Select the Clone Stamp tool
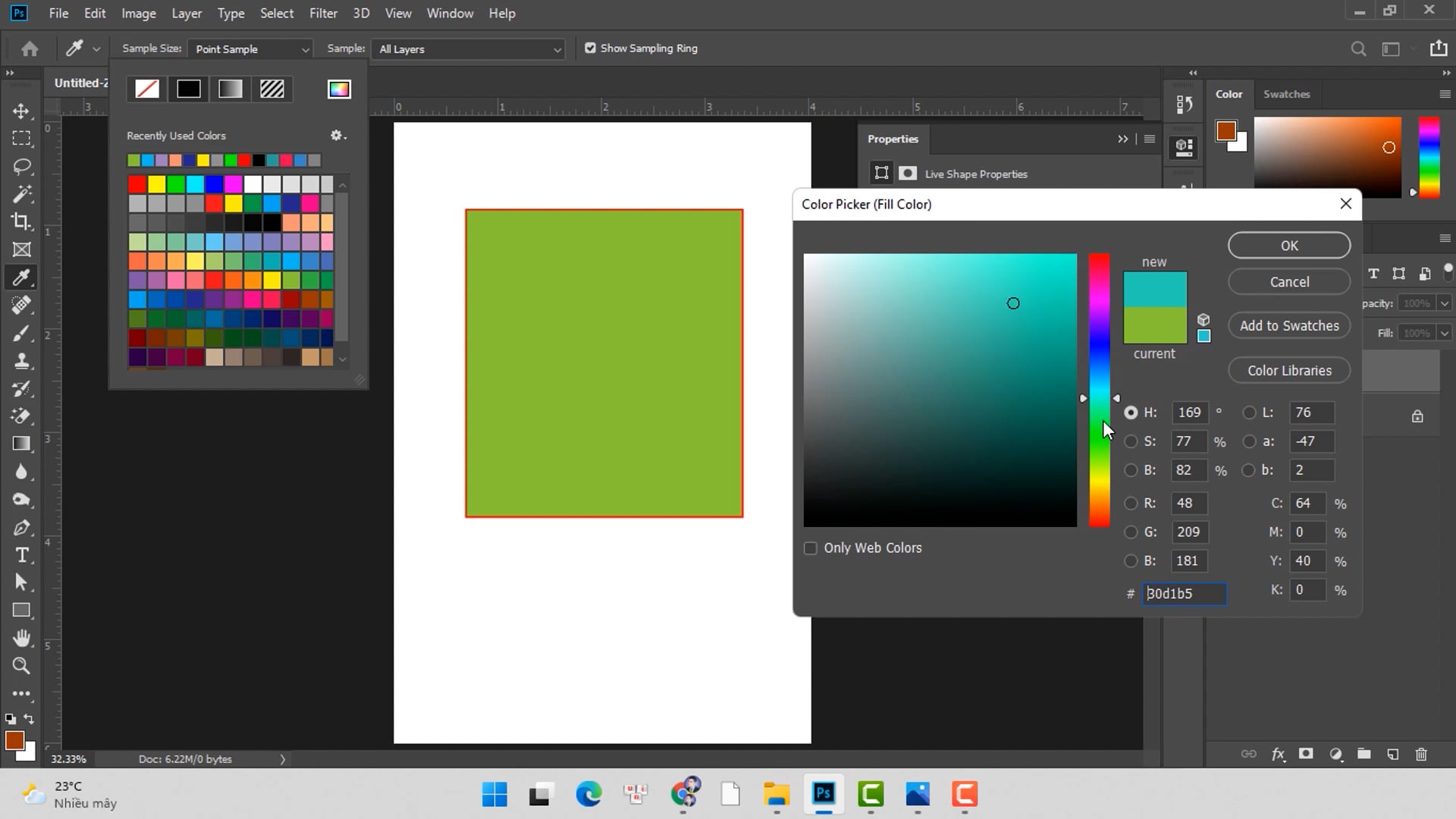 point(21,360)
